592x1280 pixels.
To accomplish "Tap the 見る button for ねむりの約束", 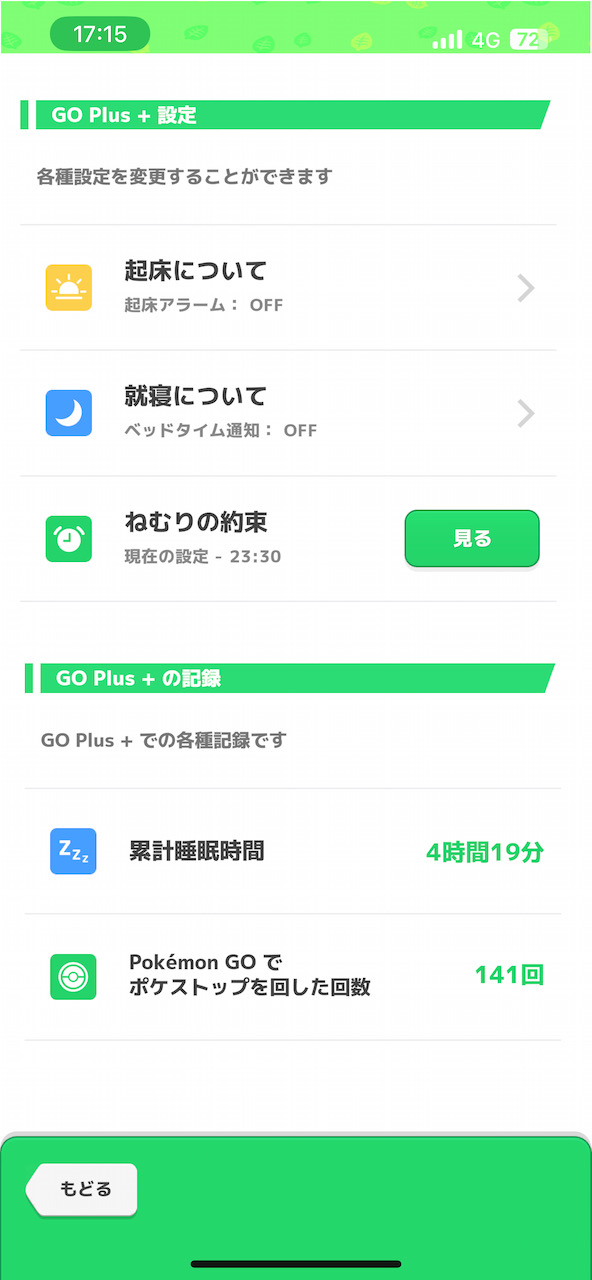I will (x=472, y=539).
